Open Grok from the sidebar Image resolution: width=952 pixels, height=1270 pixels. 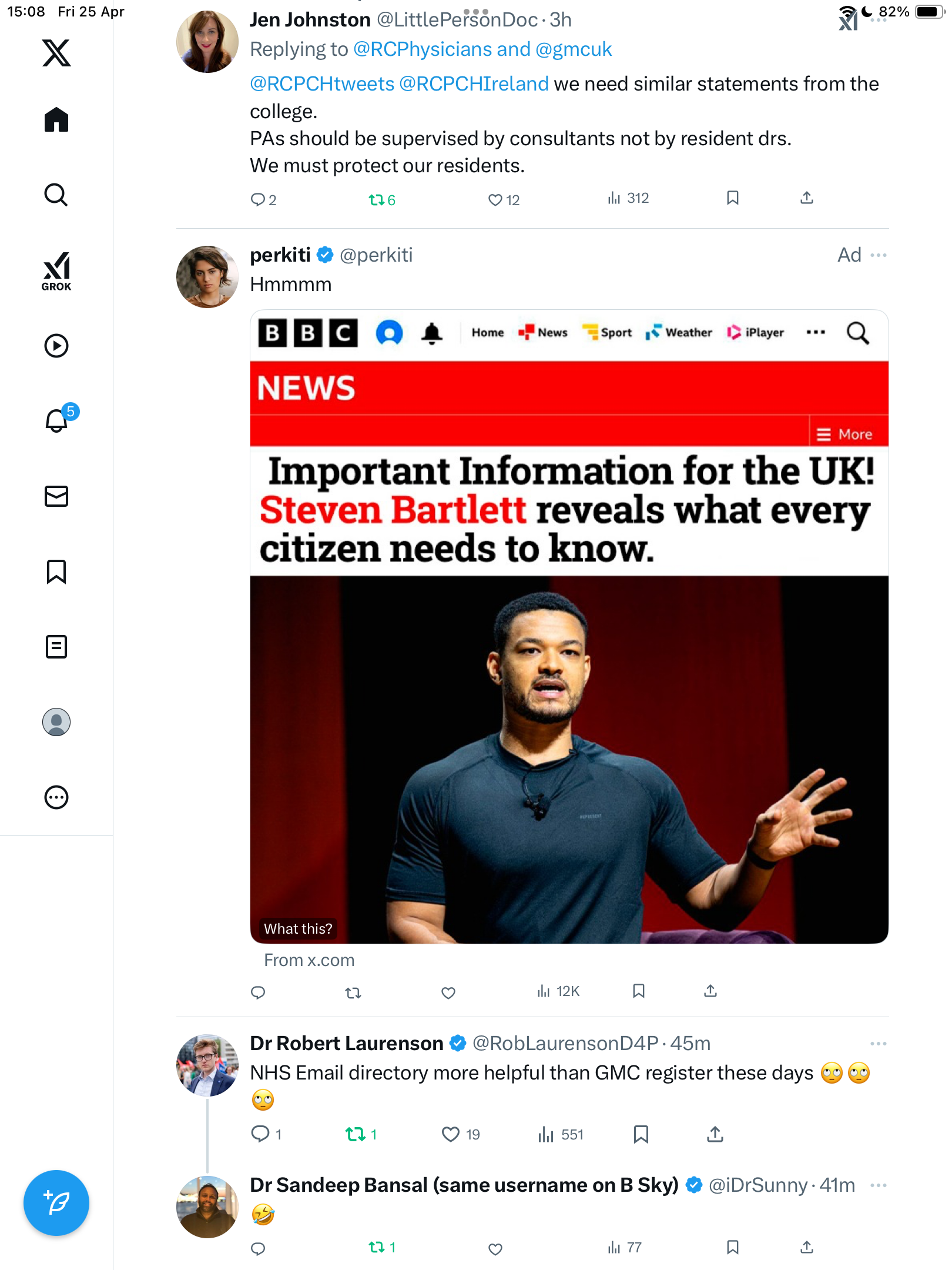[56, 271]
